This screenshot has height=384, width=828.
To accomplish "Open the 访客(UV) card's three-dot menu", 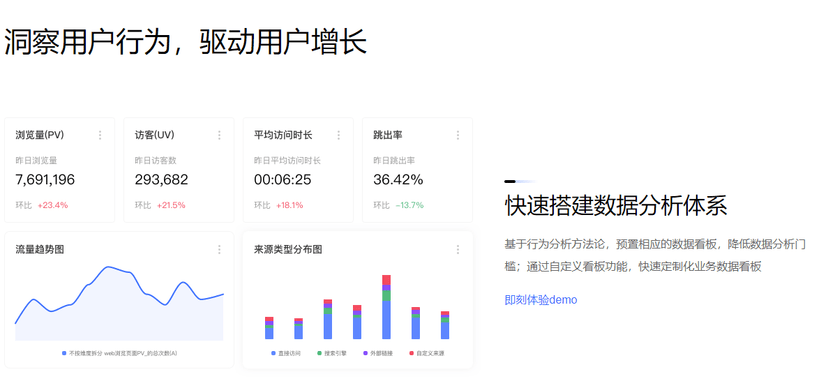I will [x=220, y=135].
